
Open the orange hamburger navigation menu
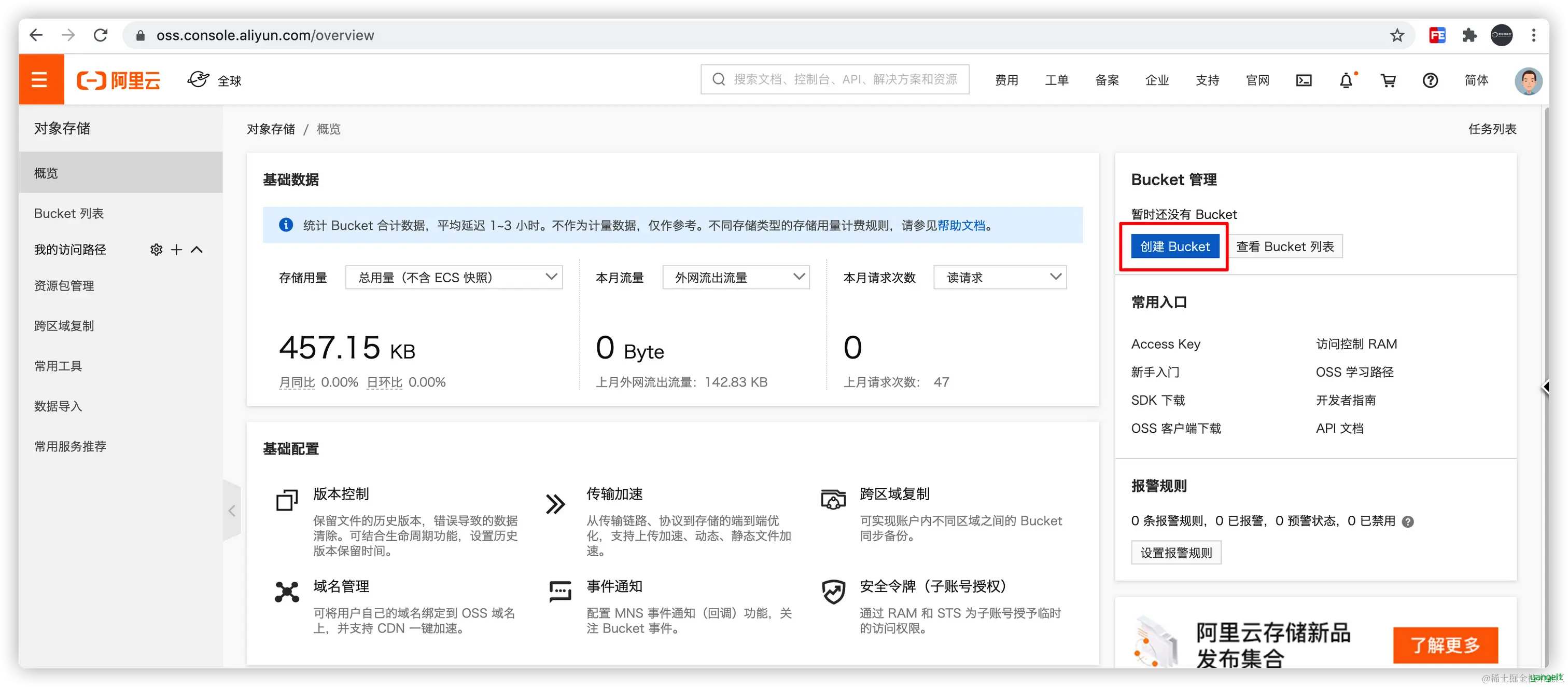pos(40,80)
